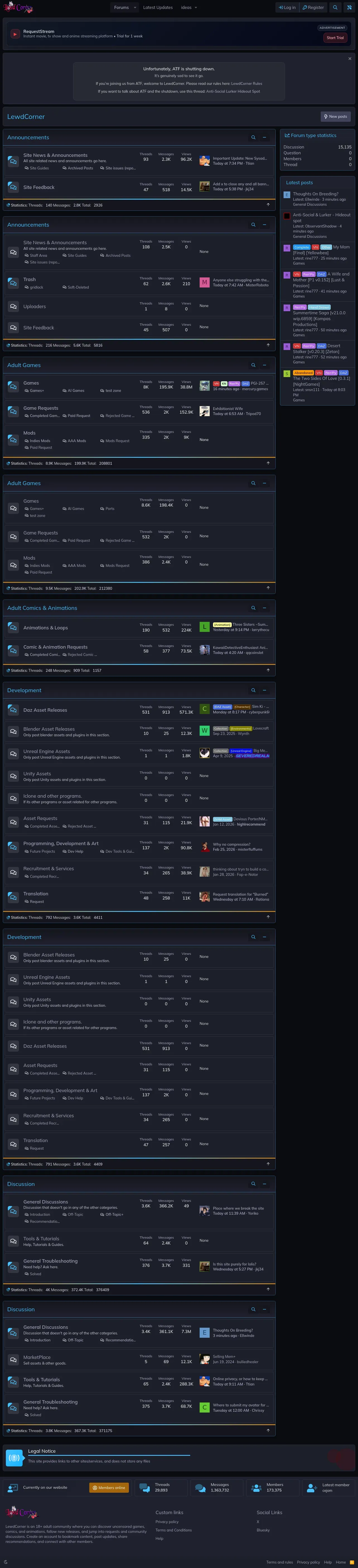Click up arrow in statistics bar showing 248 threads
The image size is (358, 1568).
point(268,670)
